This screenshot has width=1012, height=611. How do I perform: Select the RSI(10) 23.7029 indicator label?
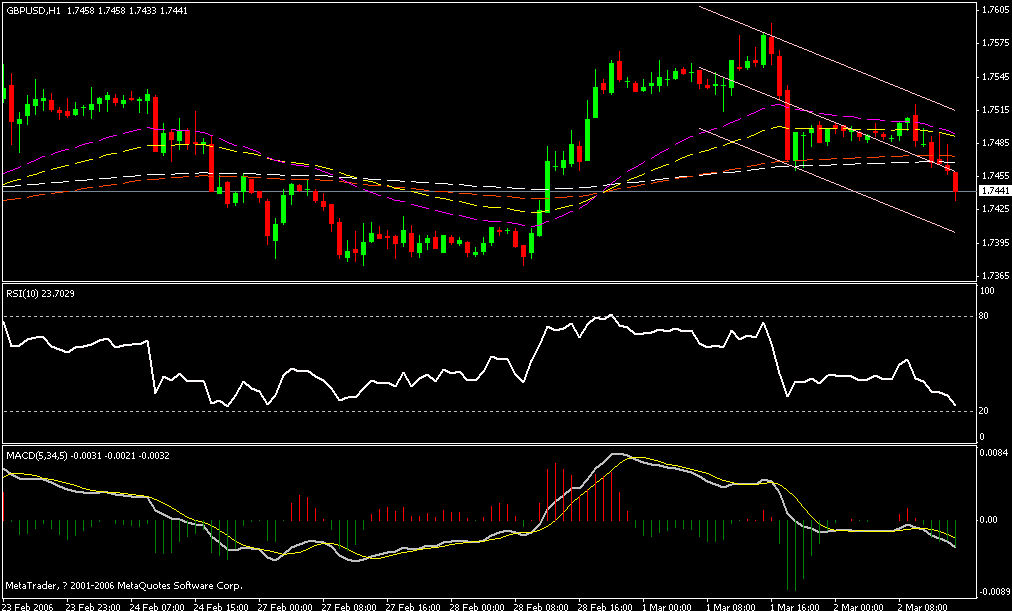(x=40, y=294)
